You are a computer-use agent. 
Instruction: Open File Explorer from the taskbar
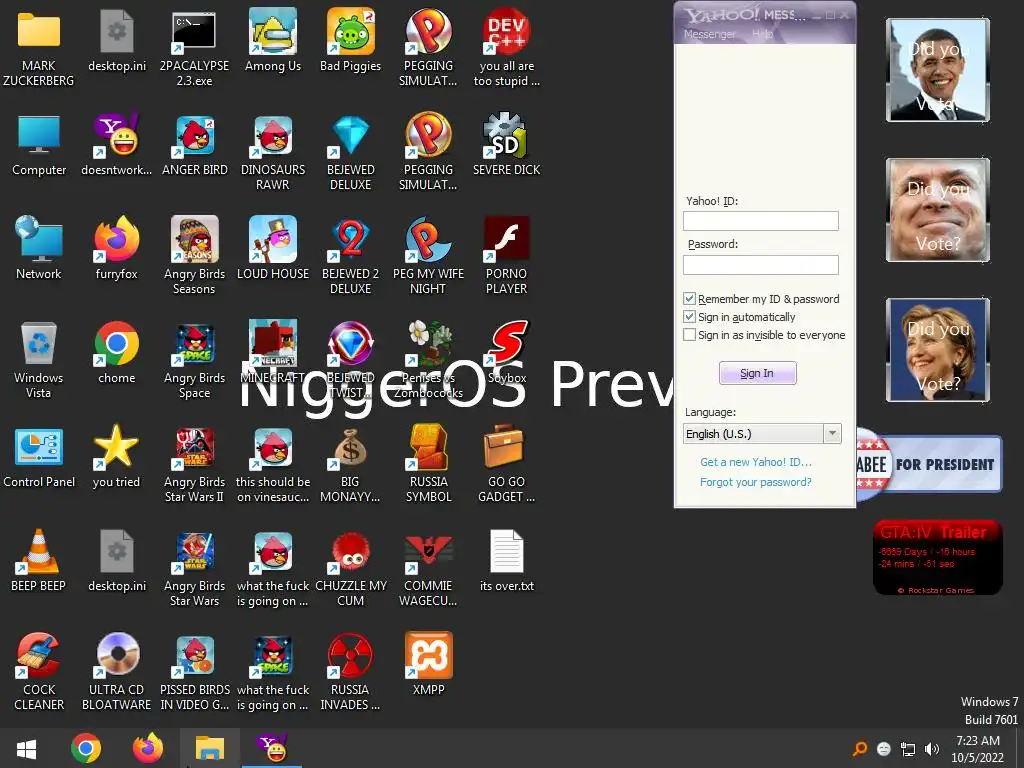(x=210, y=748)
